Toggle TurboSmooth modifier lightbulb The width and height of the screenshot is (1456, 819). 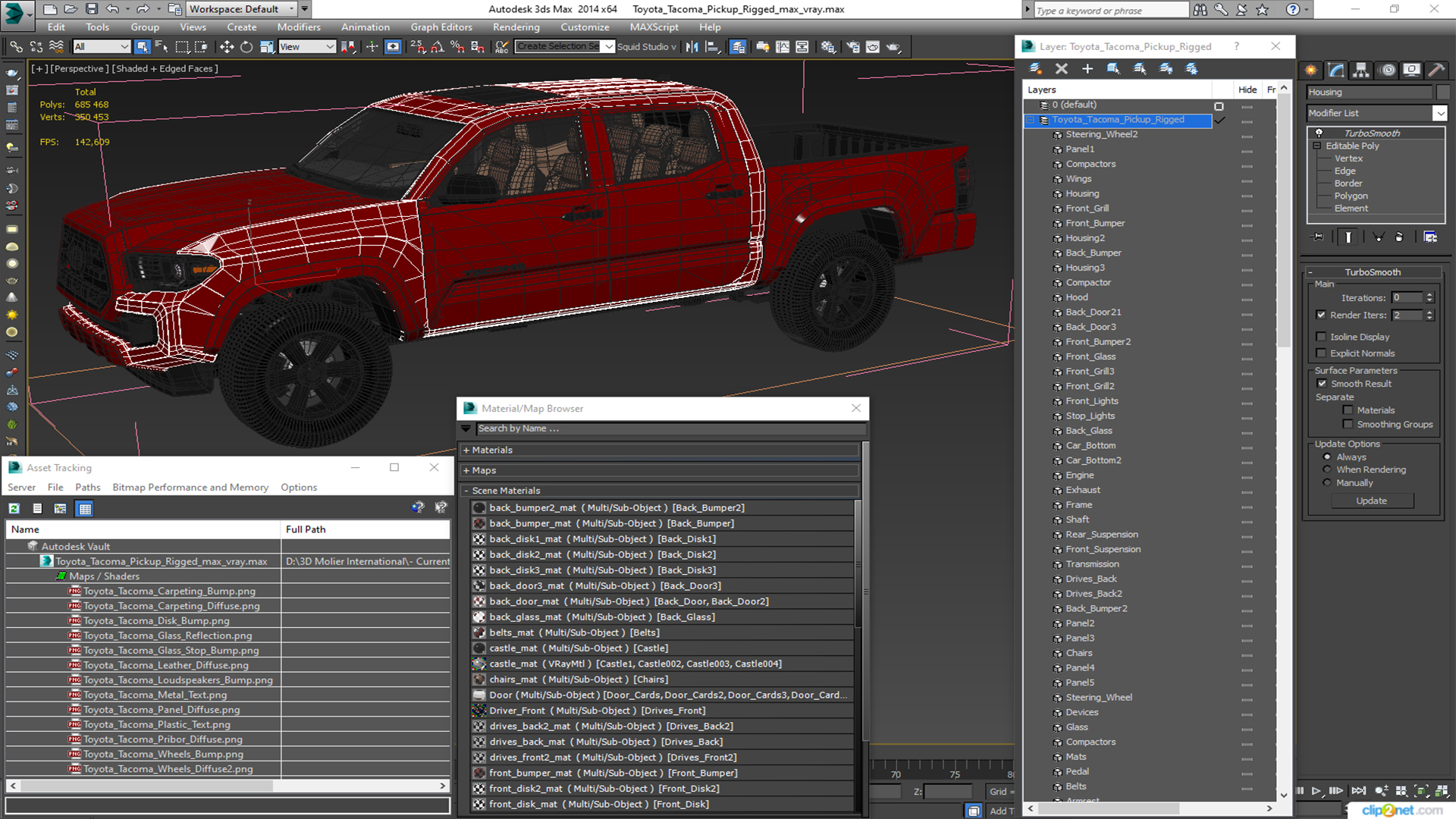[x=1319, y=133]
